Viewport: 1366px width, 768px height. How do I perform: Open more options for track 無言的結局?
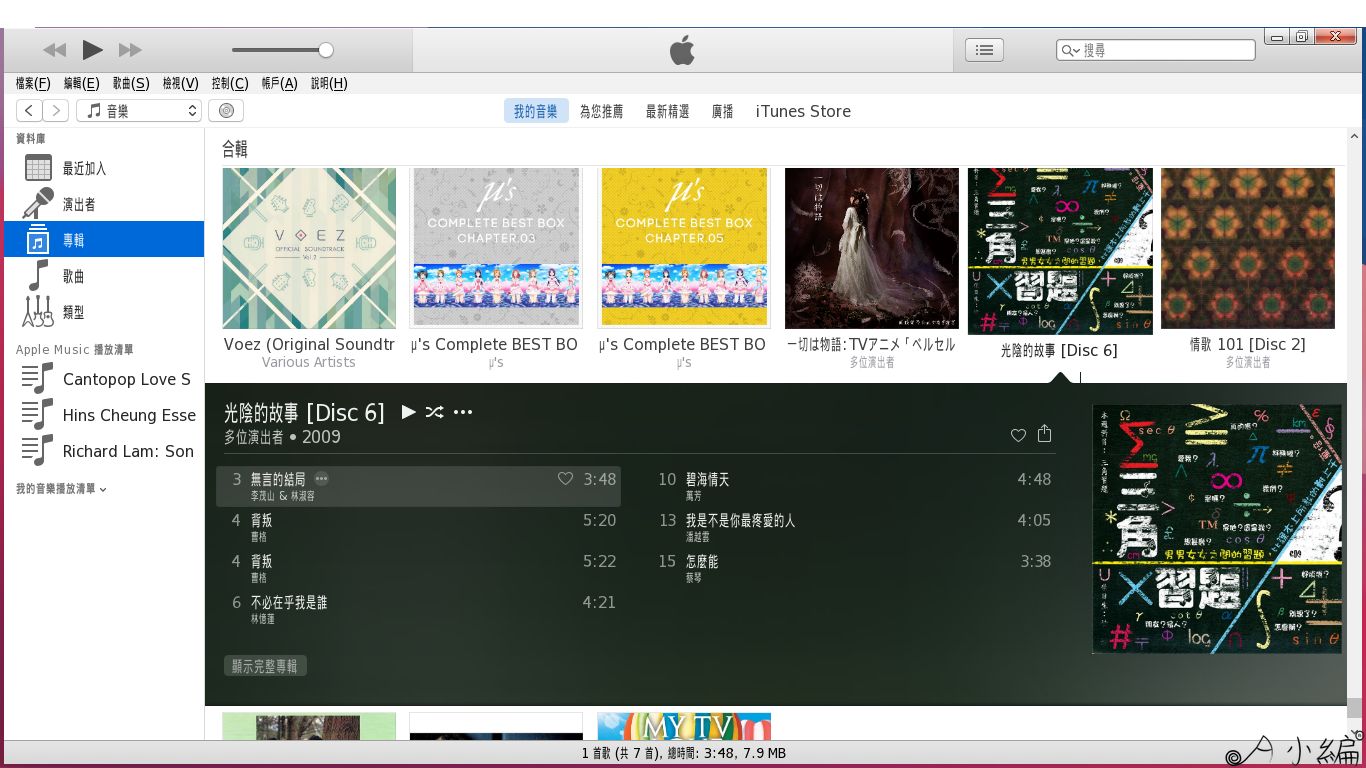point(321,479)
